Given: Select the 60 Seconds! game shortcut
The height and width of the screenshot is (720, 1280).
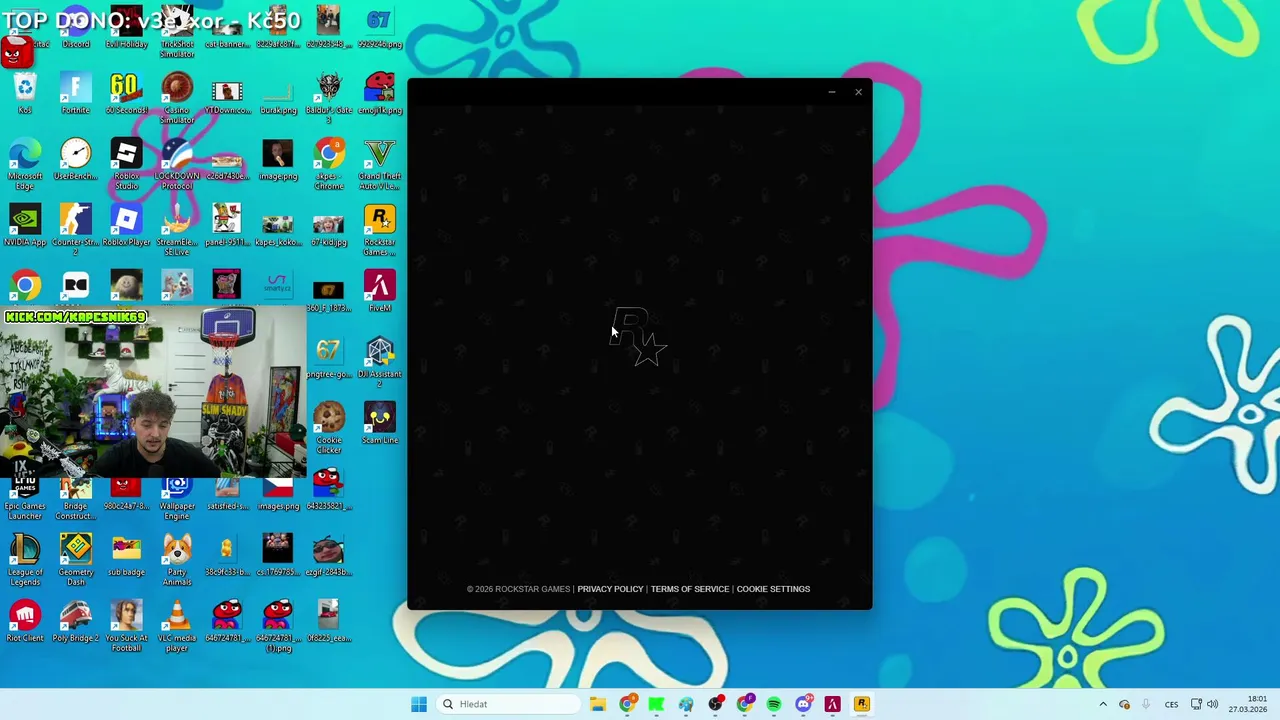Looking at the screenshot, I should click(x=126, y=93).
